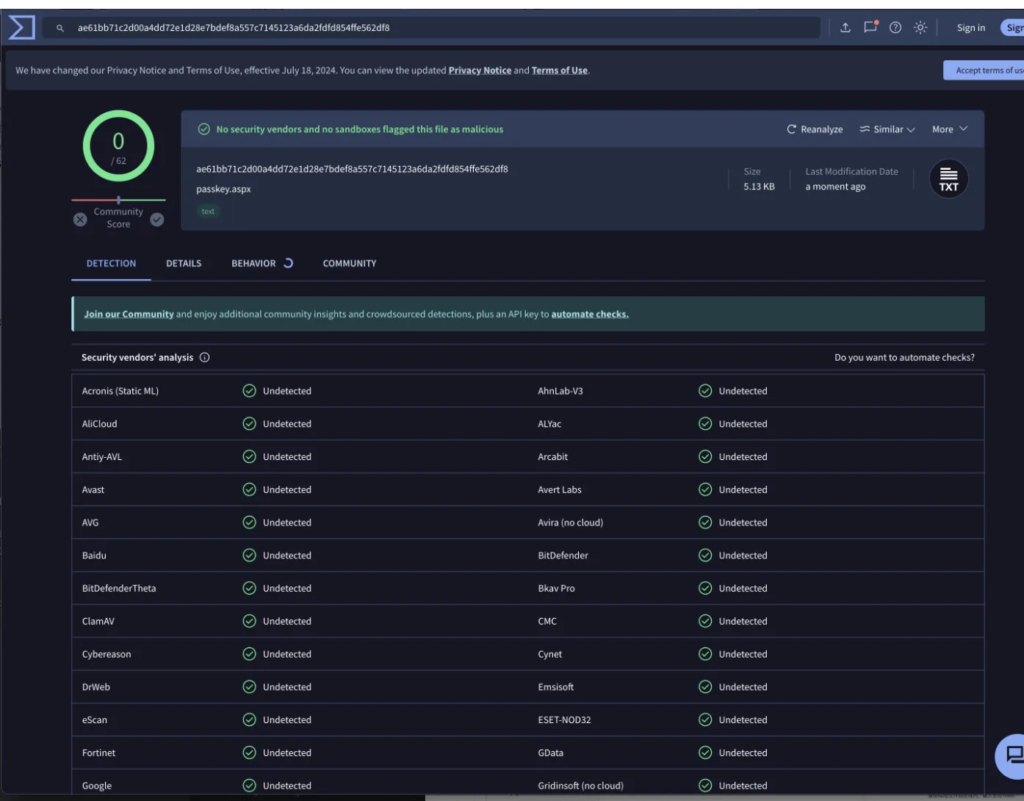The height and width of the screenshot is (801, 1024).
Task: Click the passkey.aspx file name
Action: tap(223, 189)
